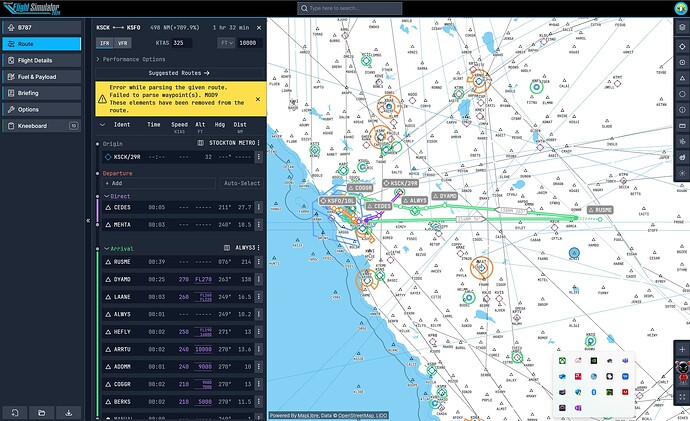The image size is (690, 421).
Task: Close the KSCK to KSFO route panel
Action: [x=259, y=27]
